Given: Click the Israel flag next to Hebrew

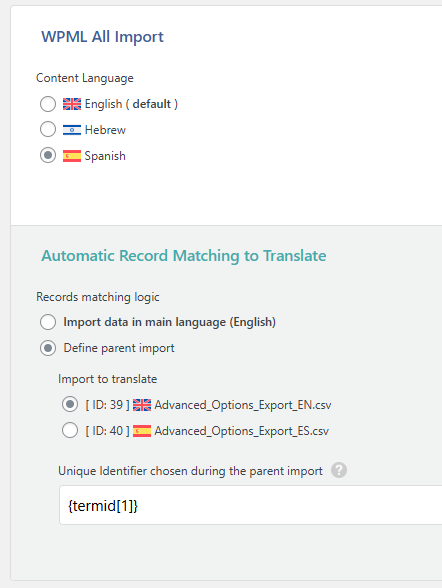Looking at the screenshot, I should point(72,130).
